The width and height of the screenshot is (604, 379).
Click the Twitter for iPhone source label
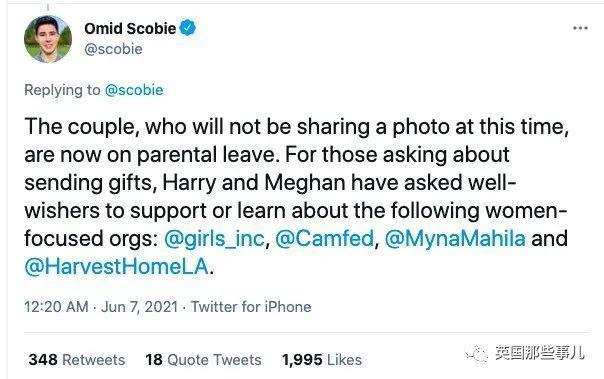(x=251, y=307)
